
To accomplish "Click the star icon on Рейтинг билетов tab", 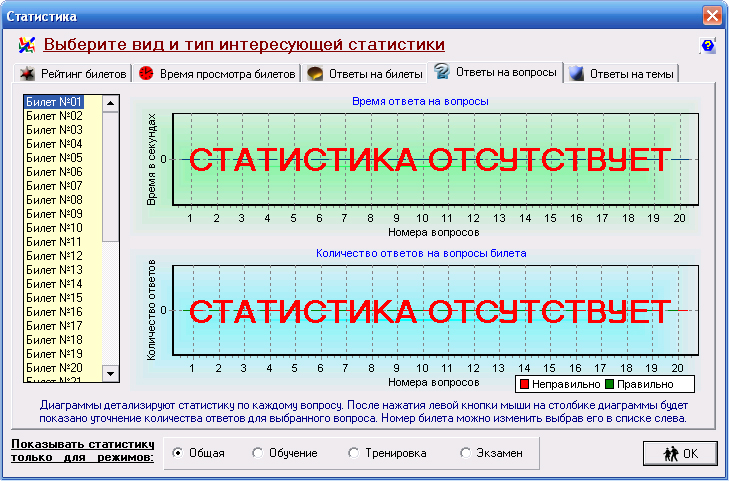I will tap(28, 73).
